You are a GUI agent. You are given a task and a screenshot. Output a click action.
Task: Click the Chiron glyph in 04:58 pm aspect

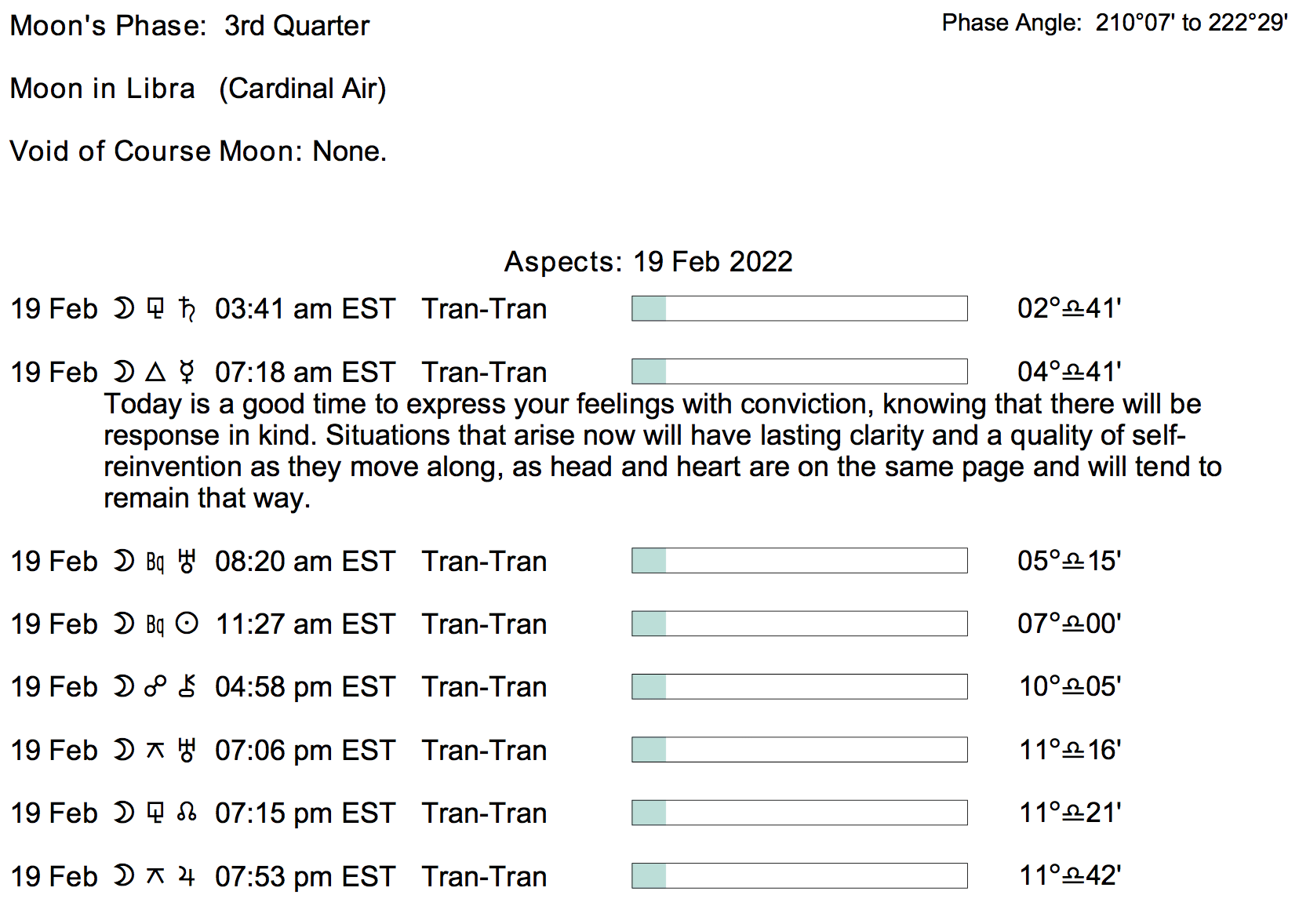click(x=187, y=687)
